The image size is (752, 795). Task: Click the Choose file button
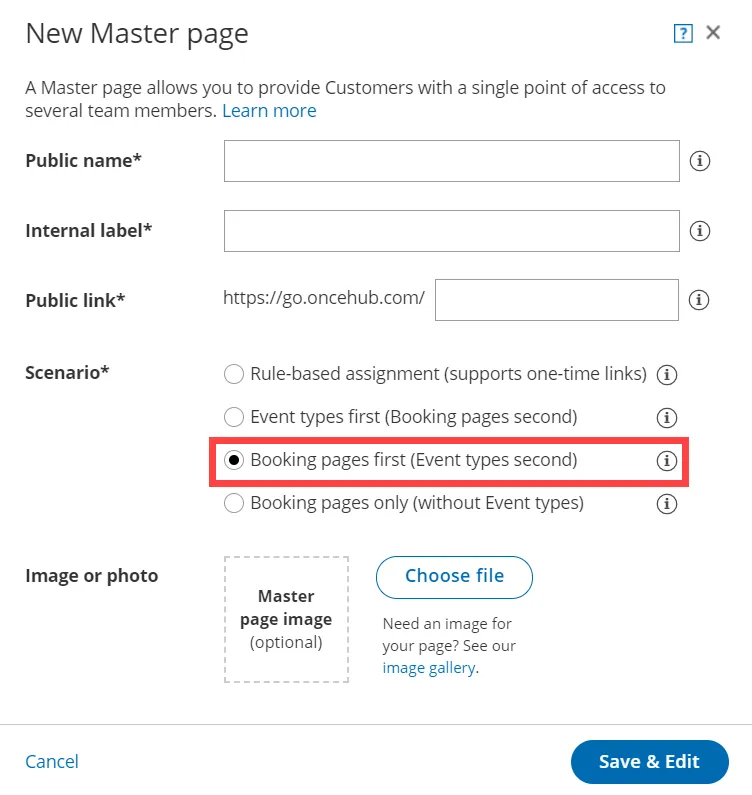(454, 577)
